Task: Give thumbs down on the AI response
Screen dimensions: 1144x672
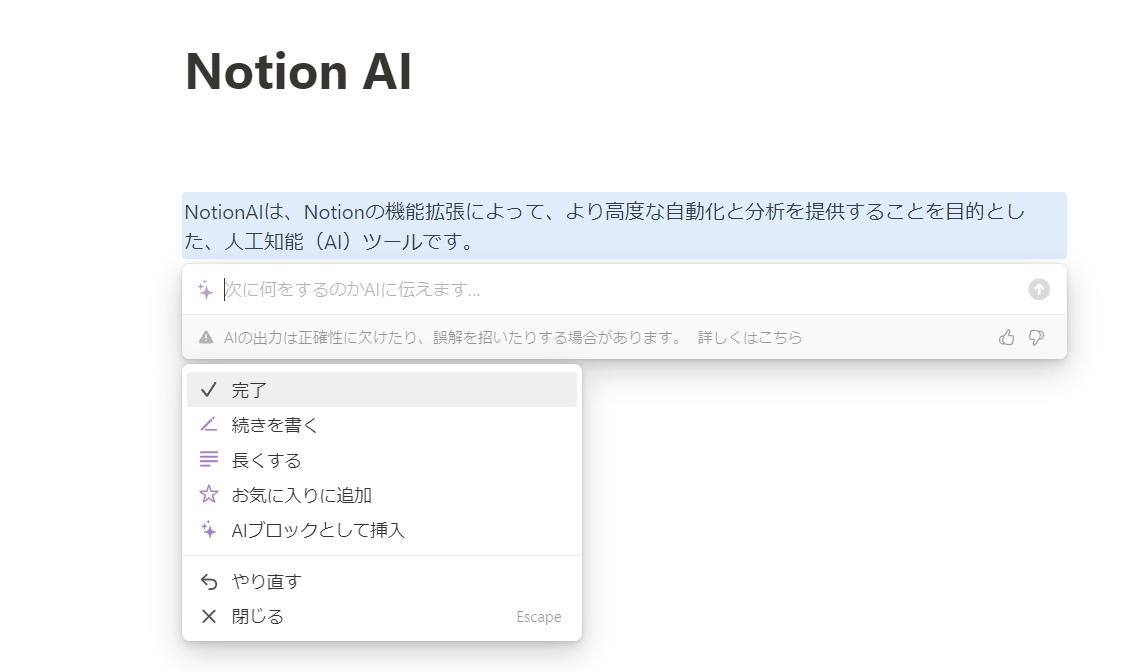Action: tap(1036, 337)
